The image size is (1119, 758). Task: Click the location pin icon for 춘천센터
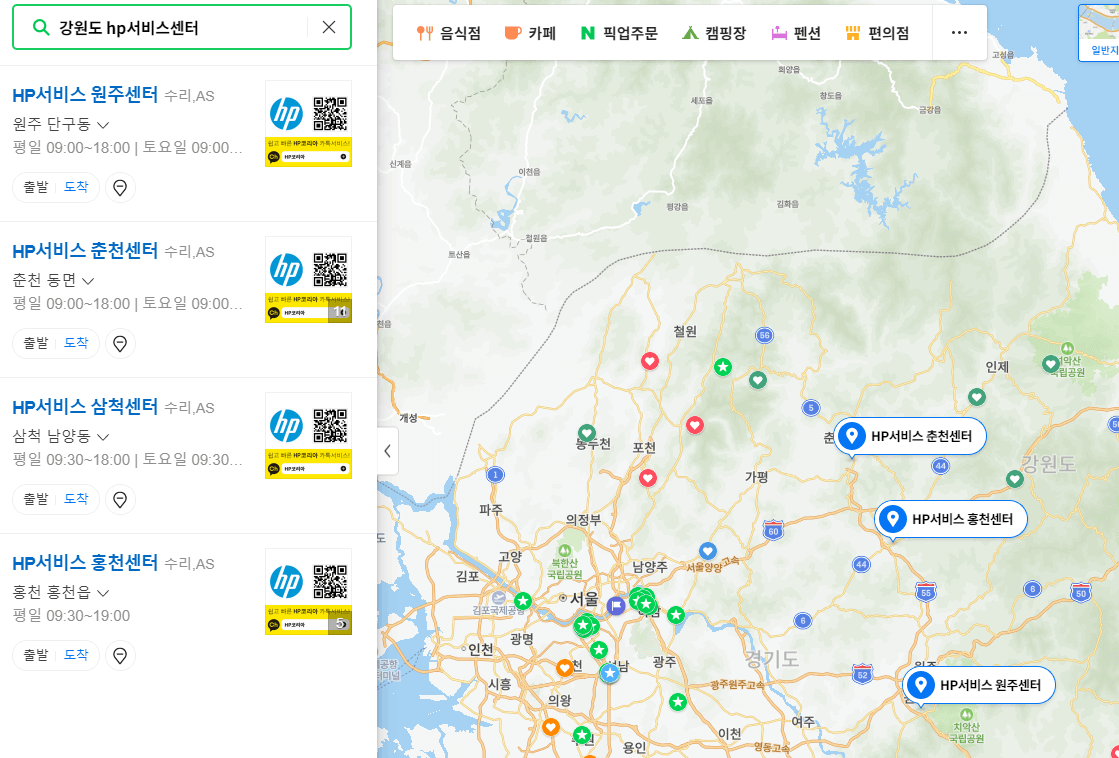pos(120,344)
